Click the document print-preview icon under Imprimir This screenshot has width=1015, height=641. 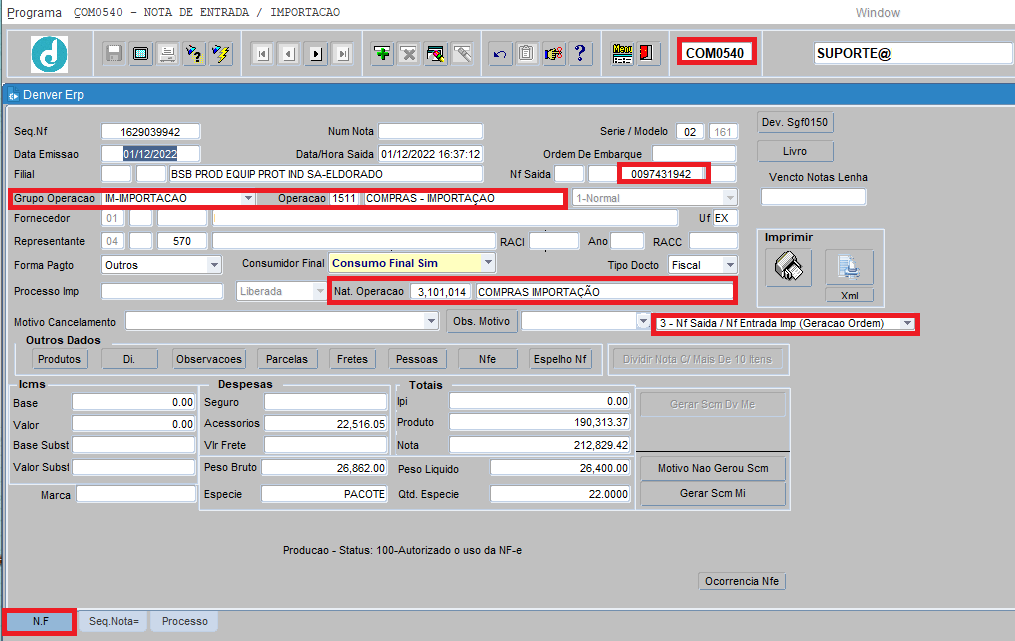pyautogui.click(x=849, y=267)
